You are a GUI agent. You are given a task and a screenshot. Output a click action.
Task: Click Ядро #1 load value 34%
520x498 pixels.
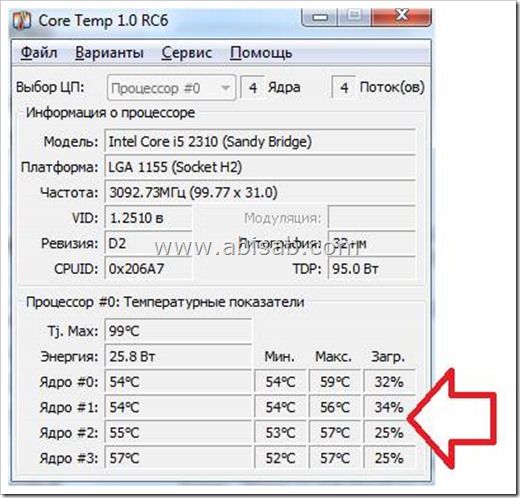pyautogui.click(x=389, y=407)
